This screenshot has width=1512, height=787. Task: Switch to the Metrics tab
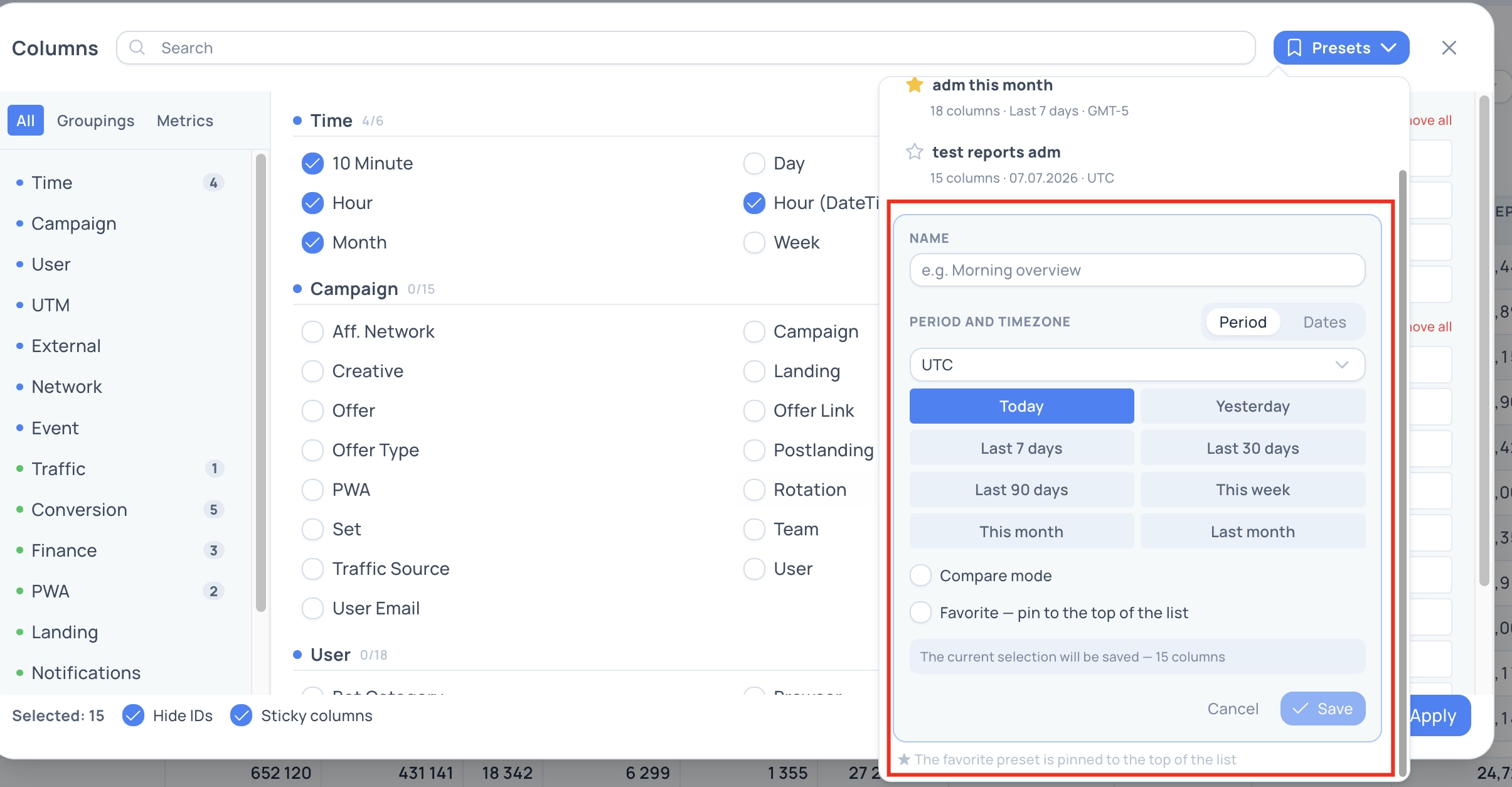[185, 120]
